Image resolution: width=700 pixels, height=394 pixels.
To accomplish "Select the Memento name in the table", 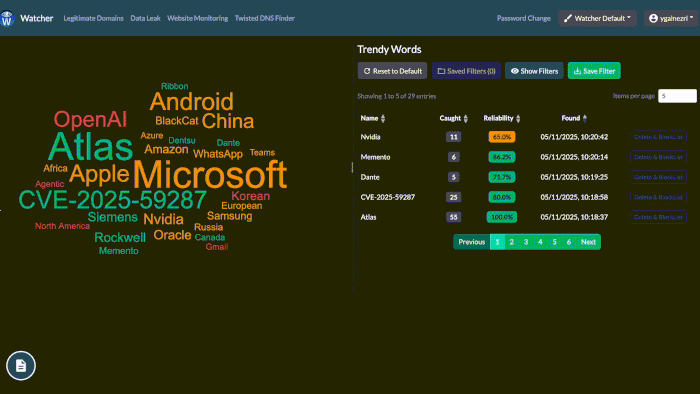I will coord(375,157).
